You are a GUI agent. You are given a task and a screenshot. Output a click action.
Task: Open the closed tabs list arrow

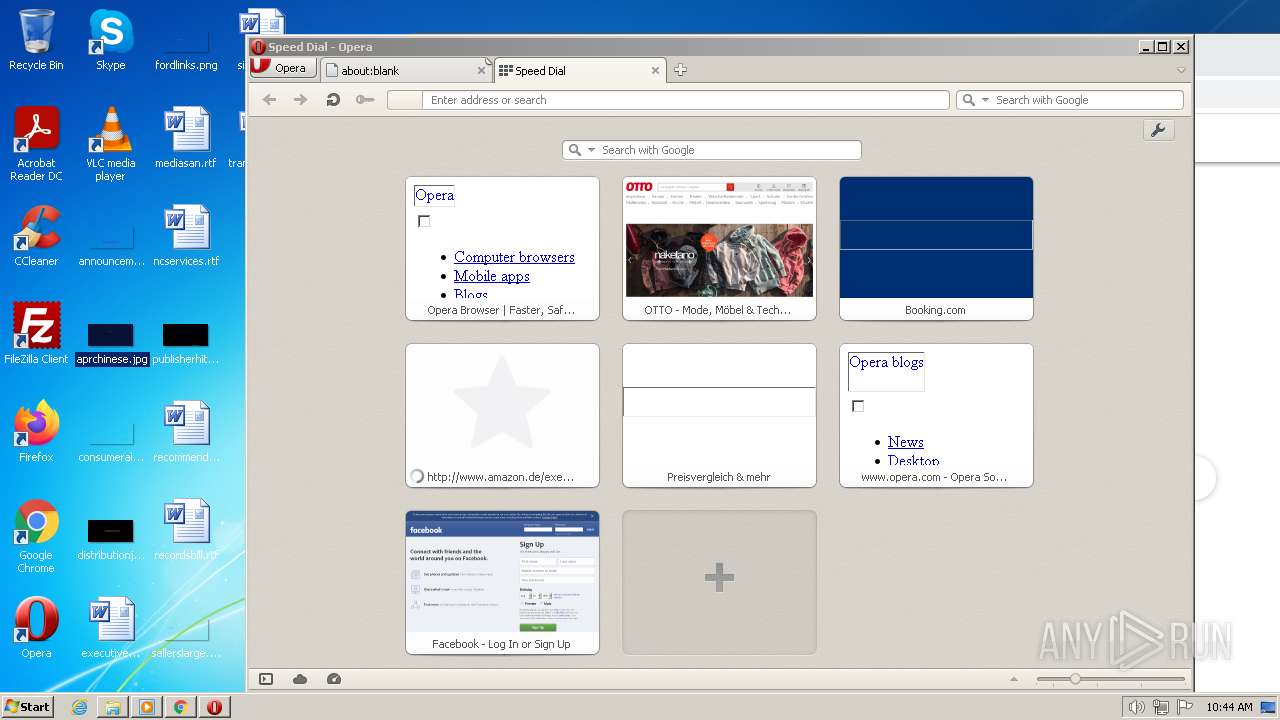pyautogui.click(x=1181, y=70)
